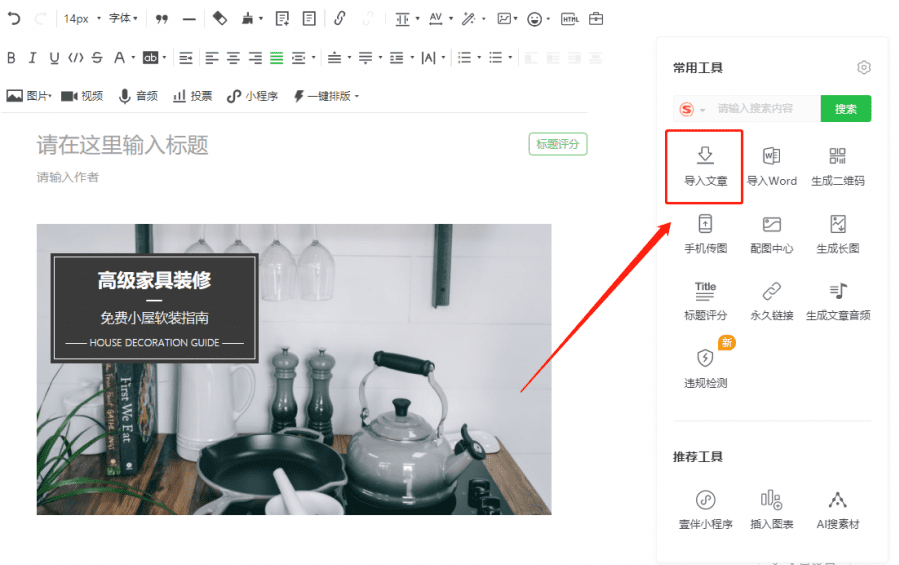Insert an image via 图片
The height and width of the screenshot is (565, 899).
29,96
